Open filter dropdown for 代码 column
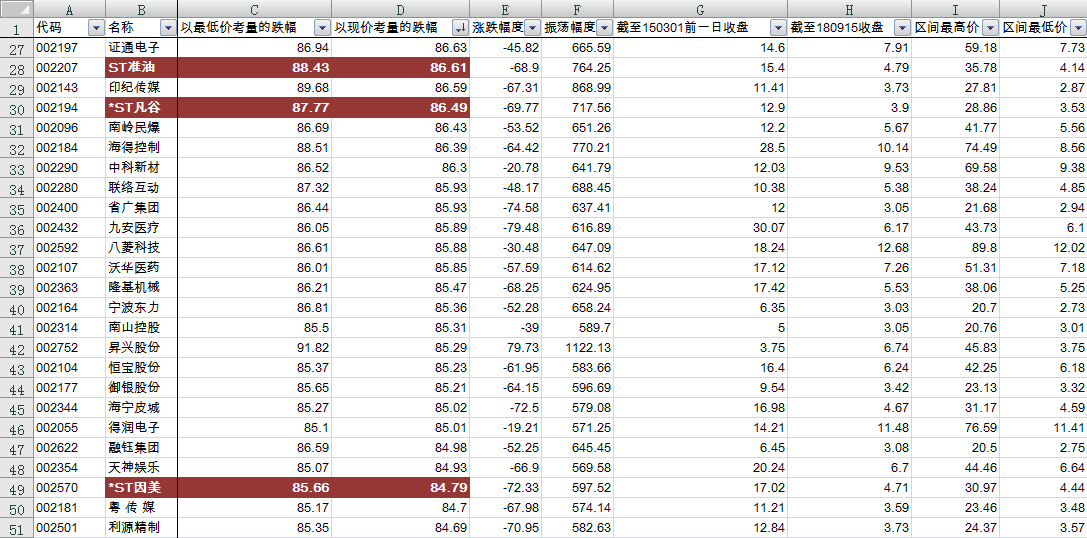This screenshot has width=1087, height=538. pyautogui.click(x=96, y=28)
